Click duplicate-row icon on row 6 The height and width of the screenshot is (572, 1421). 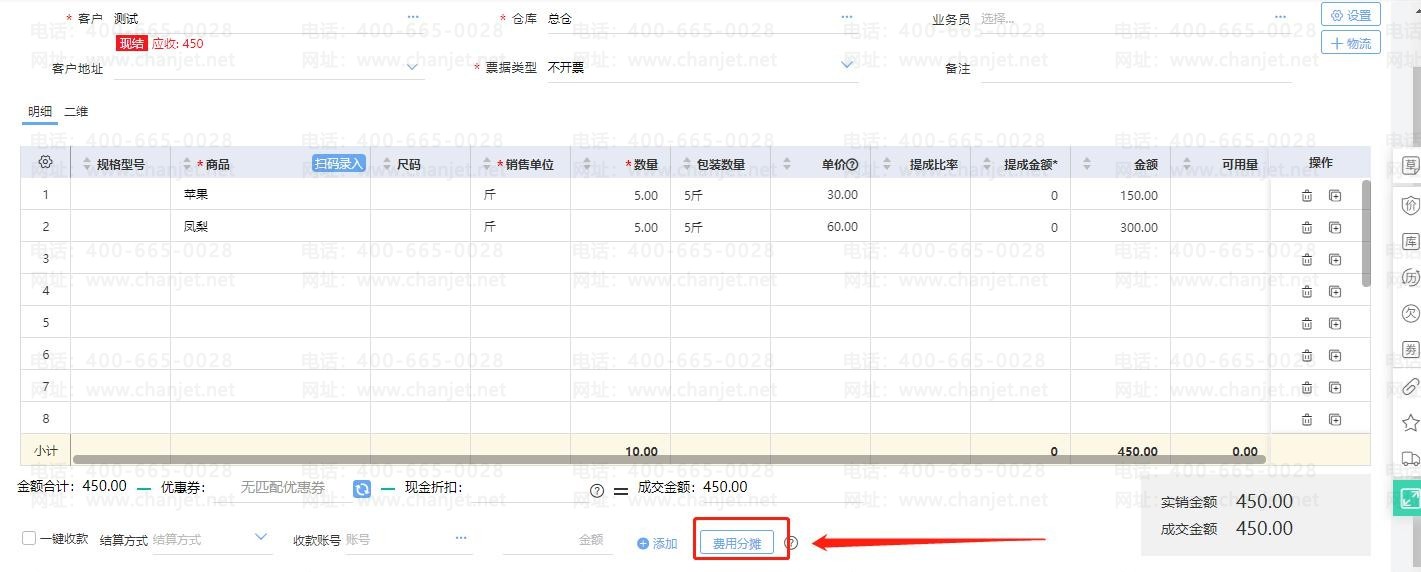tap(1335, 356)
